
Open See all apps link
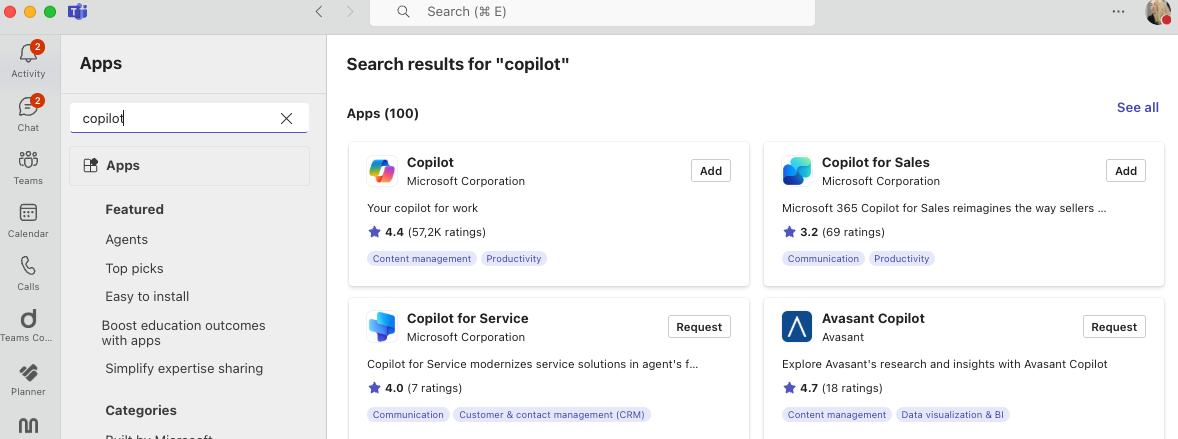click(1137, 107)
